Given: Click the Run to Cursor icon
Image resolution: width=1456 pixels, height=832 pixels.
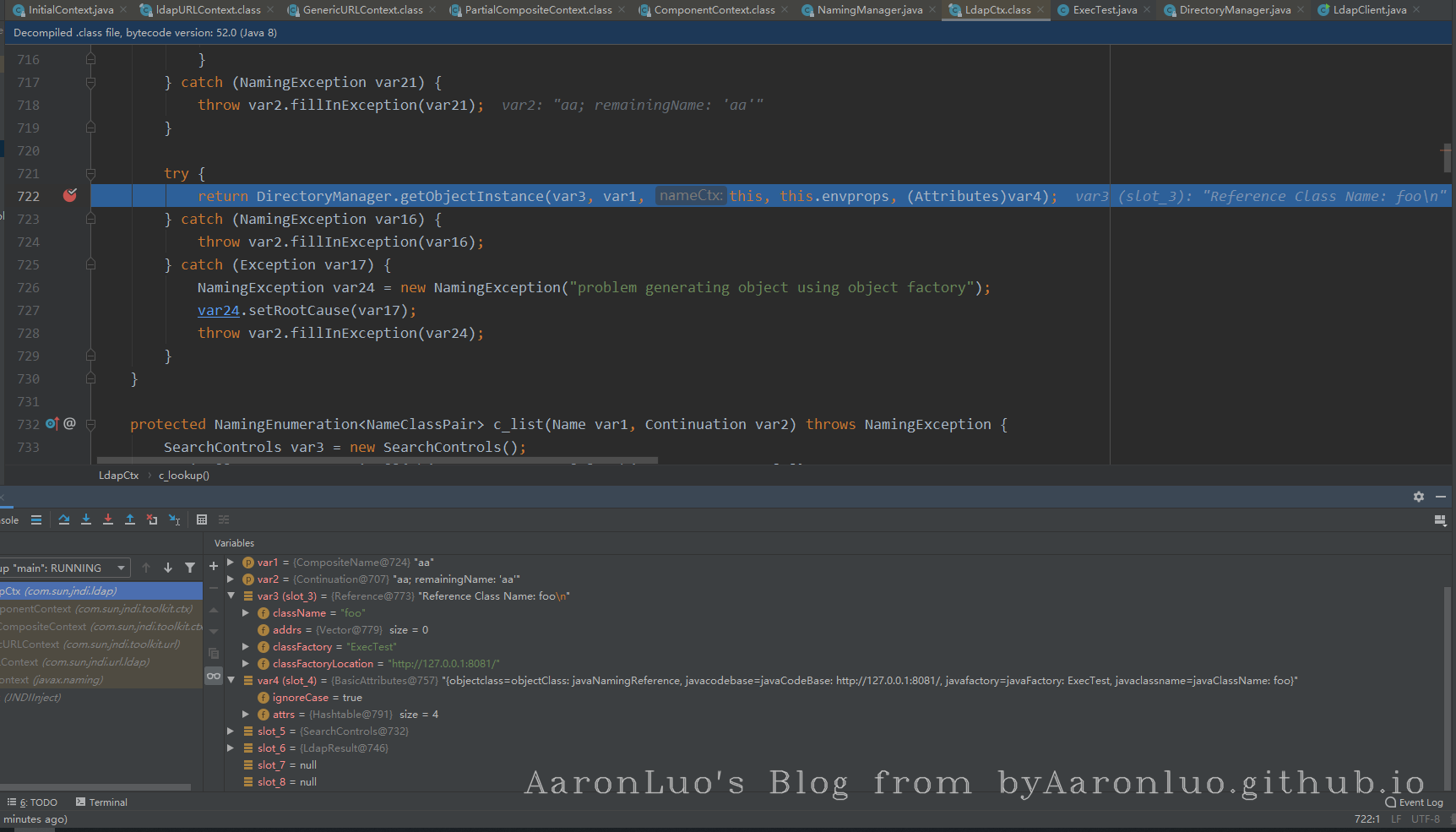Looking at the screenshot, I should click(174, 519).
